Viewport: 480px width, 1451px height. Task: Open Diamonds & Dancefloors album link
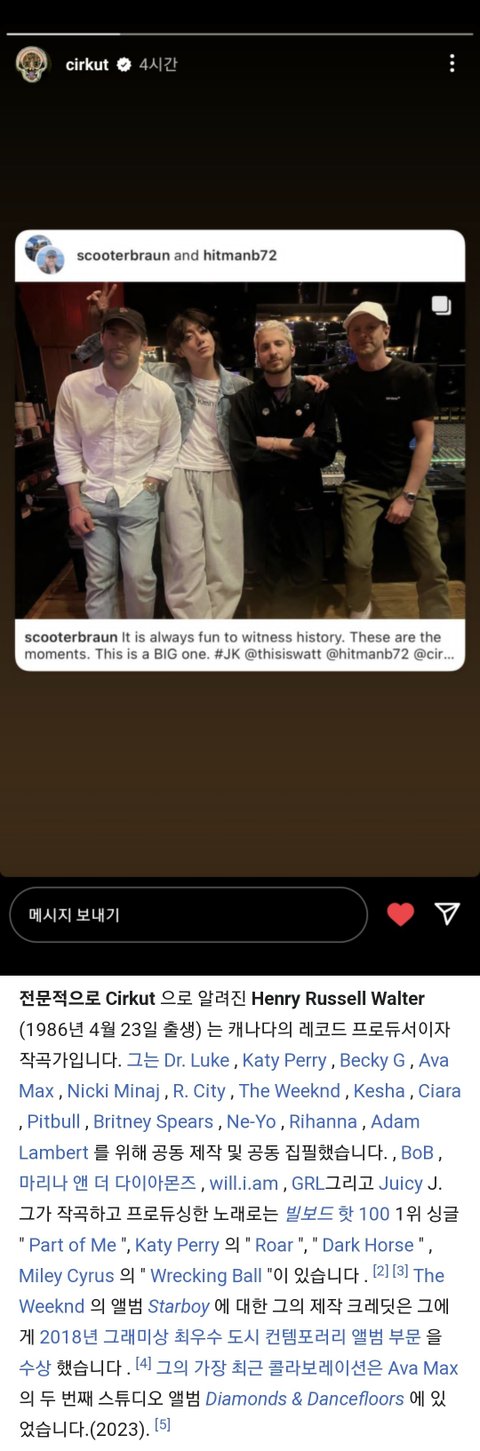click(304, 1400)
